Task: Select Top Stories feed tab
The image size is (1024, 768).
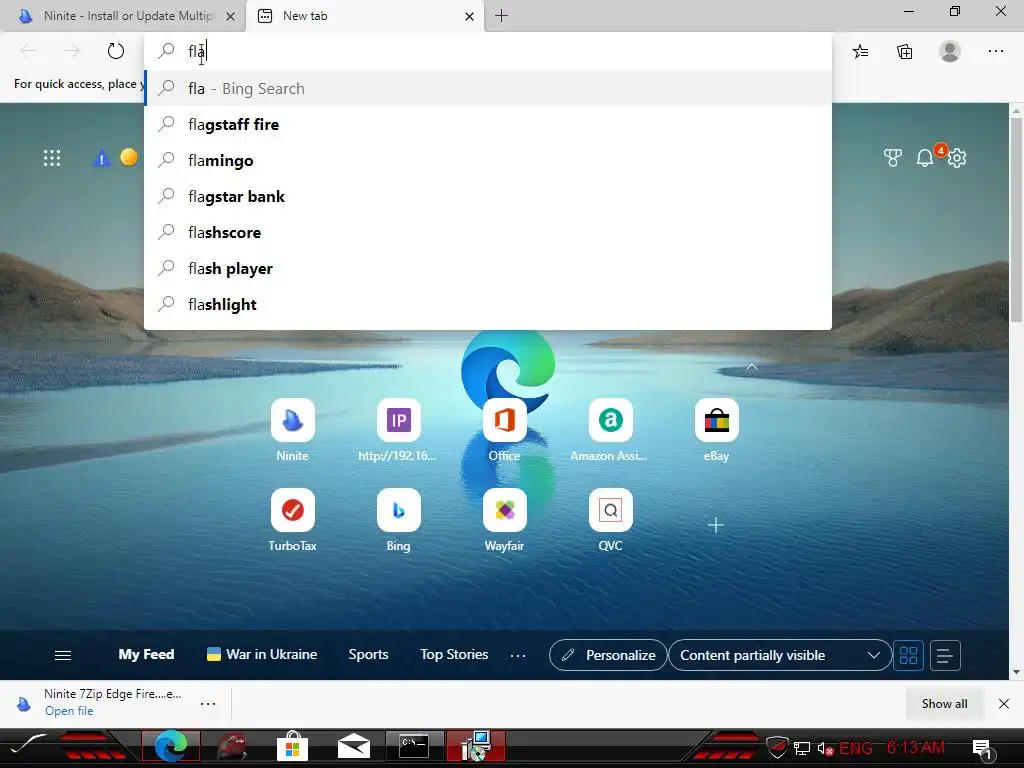Action: 454,654
